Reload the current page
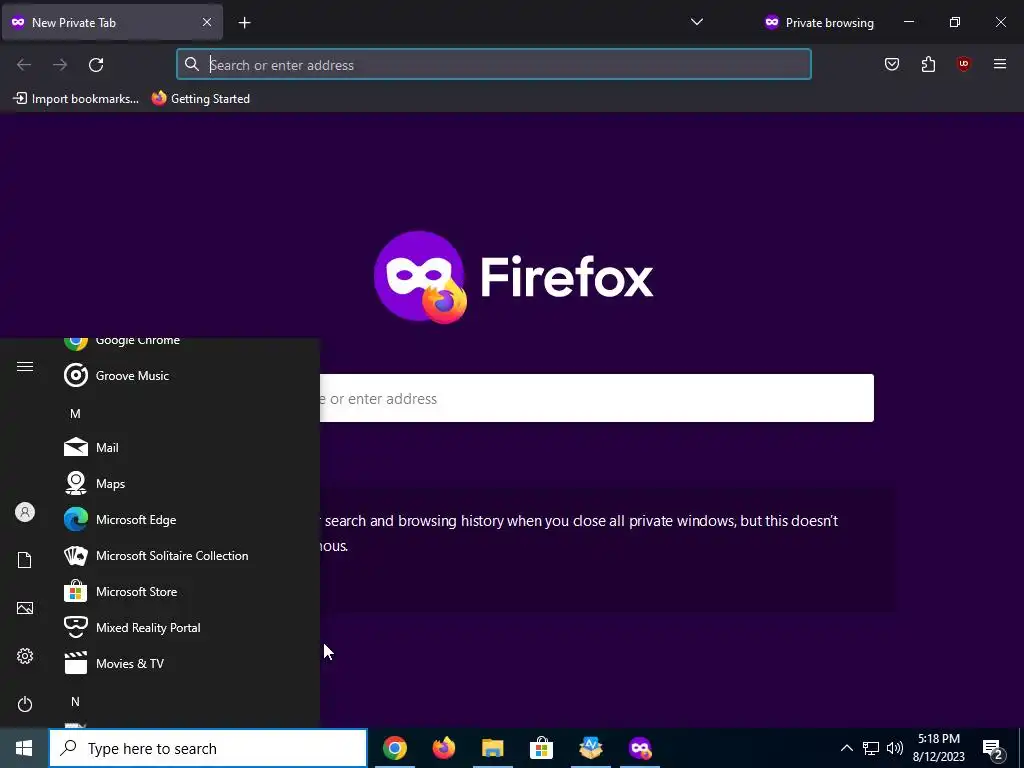 pos(96,65)
